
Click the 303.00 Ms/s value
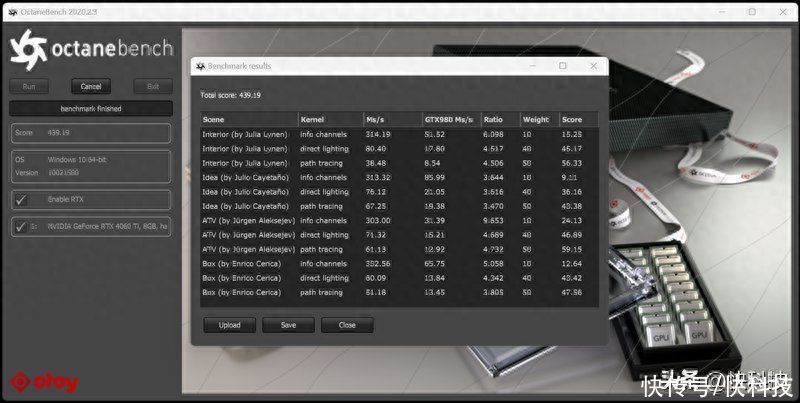click(378, 221)
